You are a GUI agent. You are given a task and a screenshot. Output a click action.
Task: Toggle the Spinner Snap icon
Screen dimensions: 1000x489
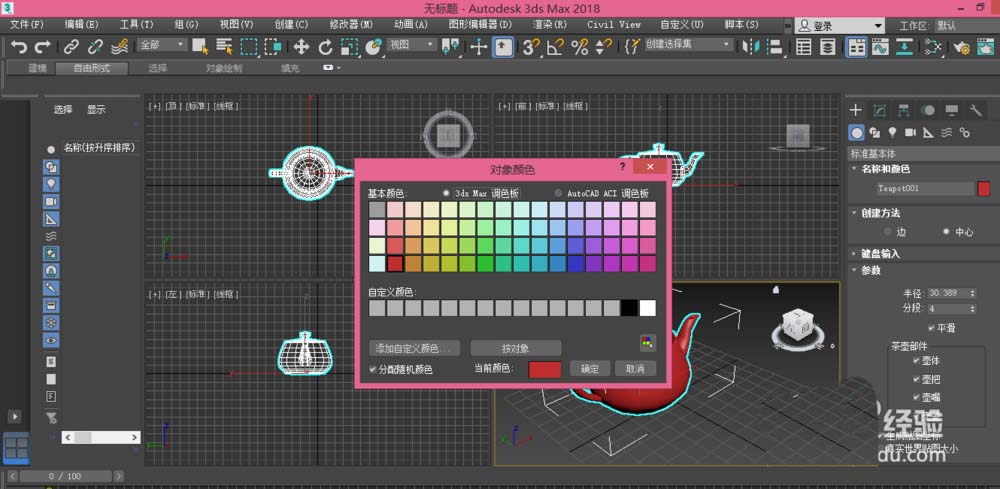603,47
